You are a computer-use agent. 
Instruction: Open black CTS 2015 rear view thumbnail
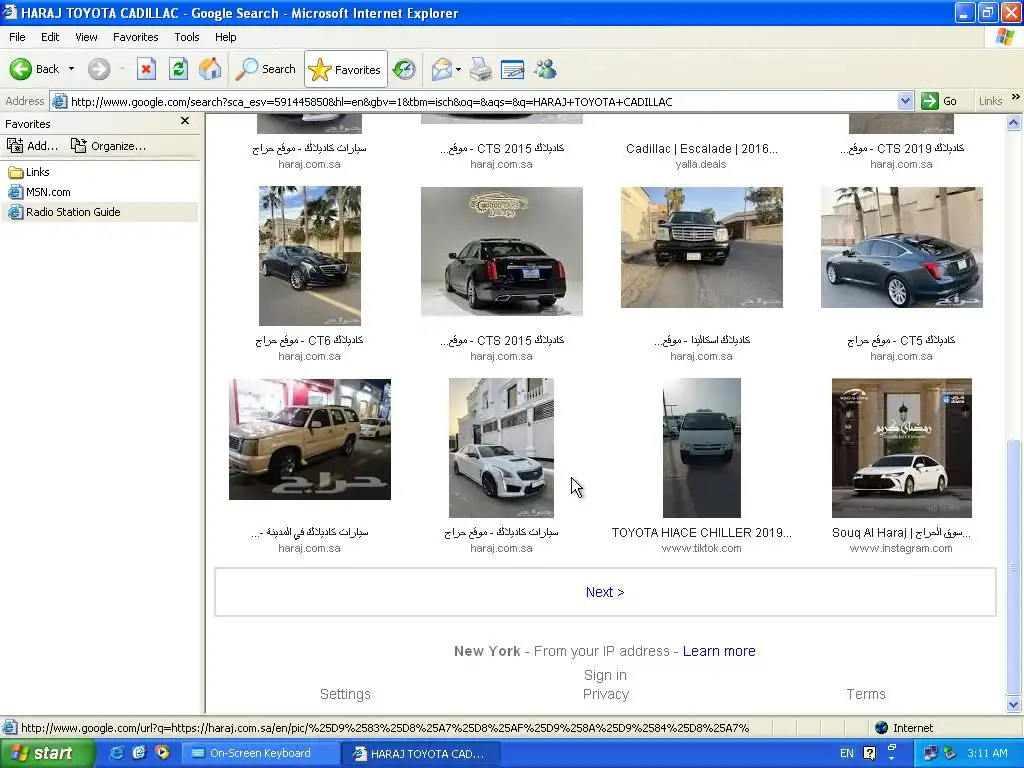502,251
